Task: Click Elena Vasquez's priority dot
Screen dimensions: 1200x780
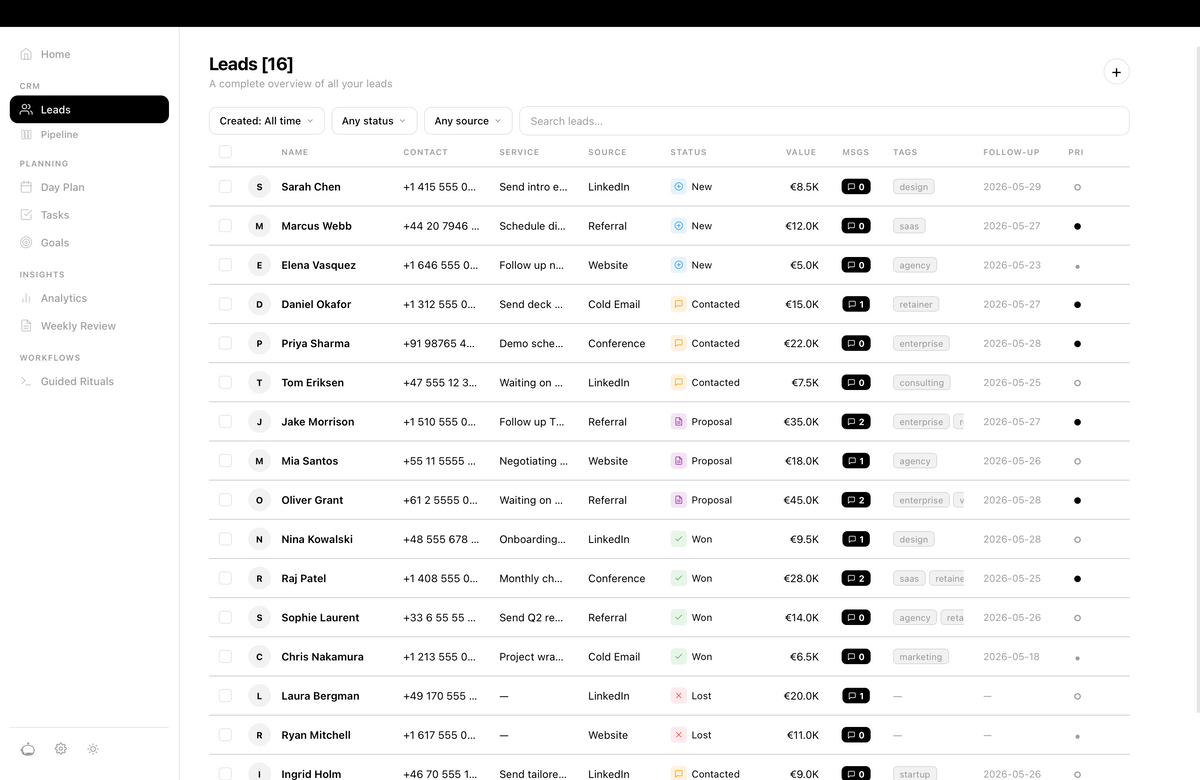Action: coord(1077,266)
